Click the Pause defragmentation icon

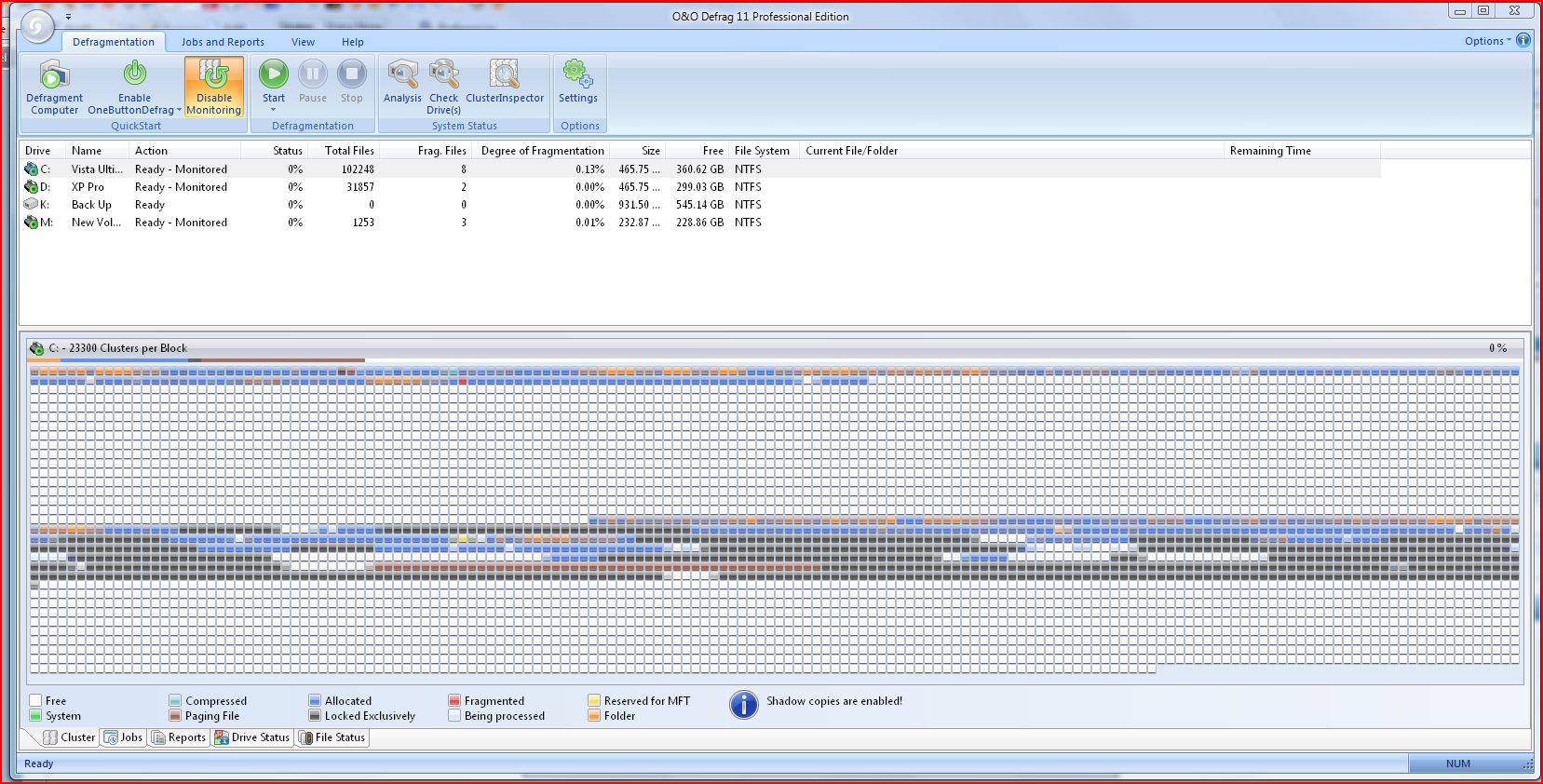coord(313,74)
